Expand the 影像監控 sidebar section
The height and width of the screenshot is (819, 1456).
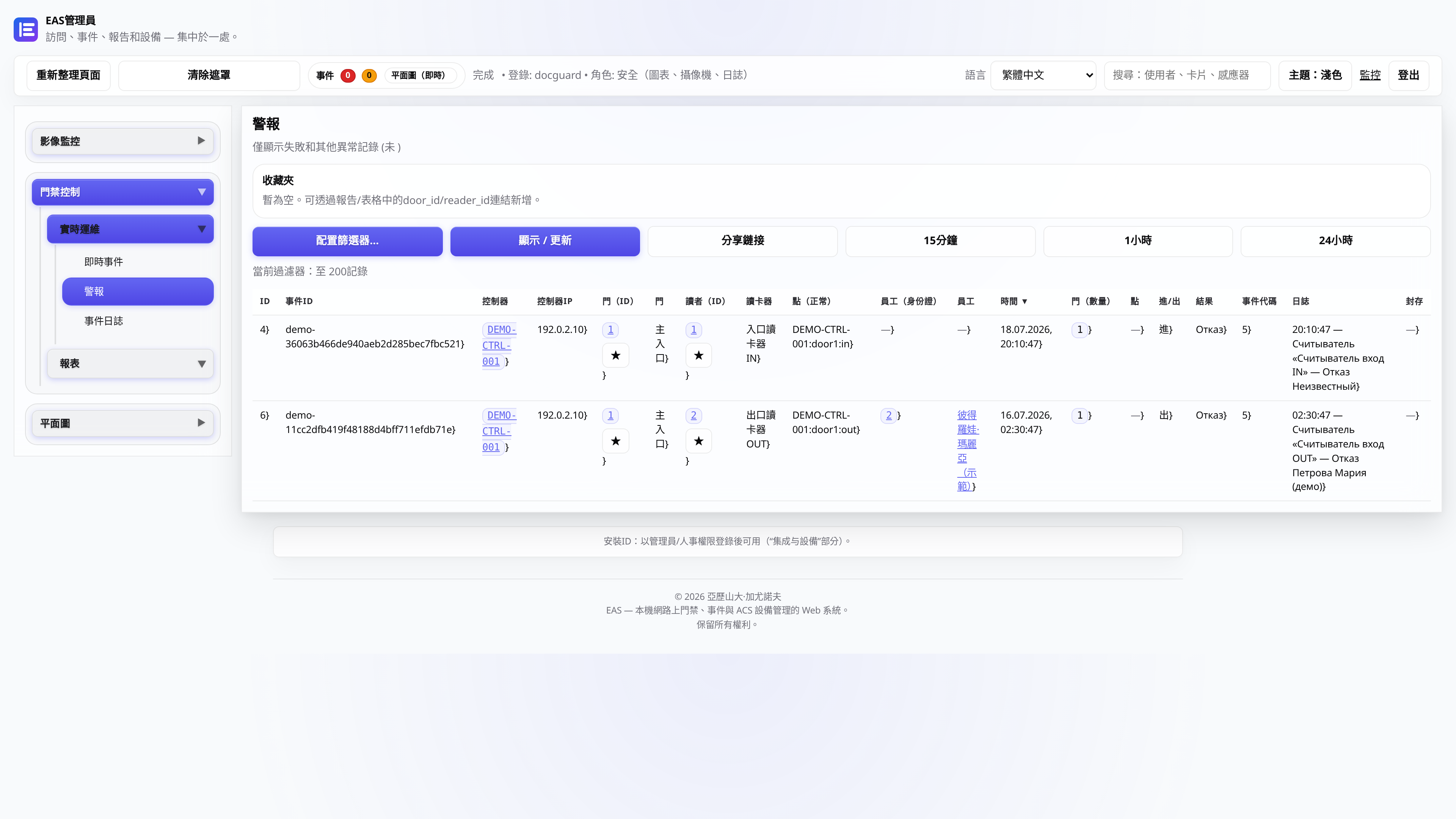122,141
